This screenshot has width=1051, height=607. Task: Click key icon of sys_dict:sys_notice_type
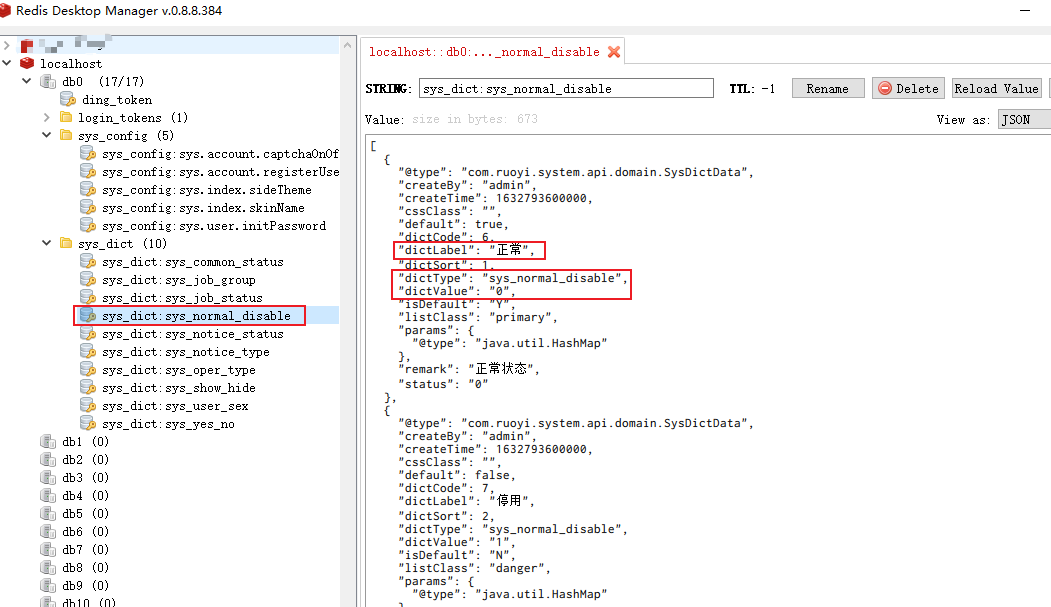tap(88, 351)
